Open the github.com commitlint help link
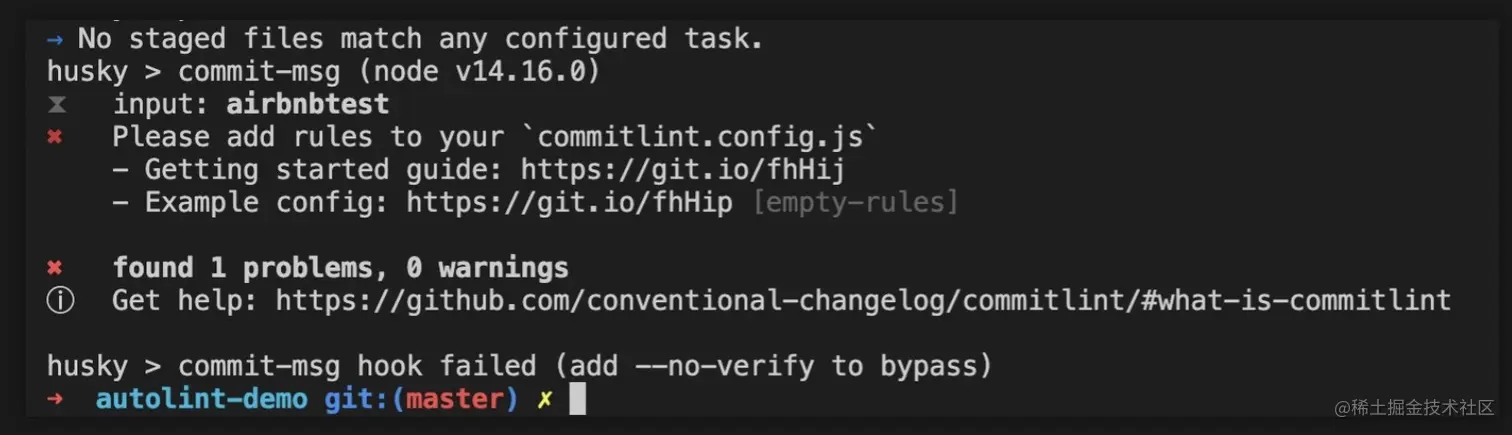This screenshot has width=1512, height=435. tap(863, 301)
